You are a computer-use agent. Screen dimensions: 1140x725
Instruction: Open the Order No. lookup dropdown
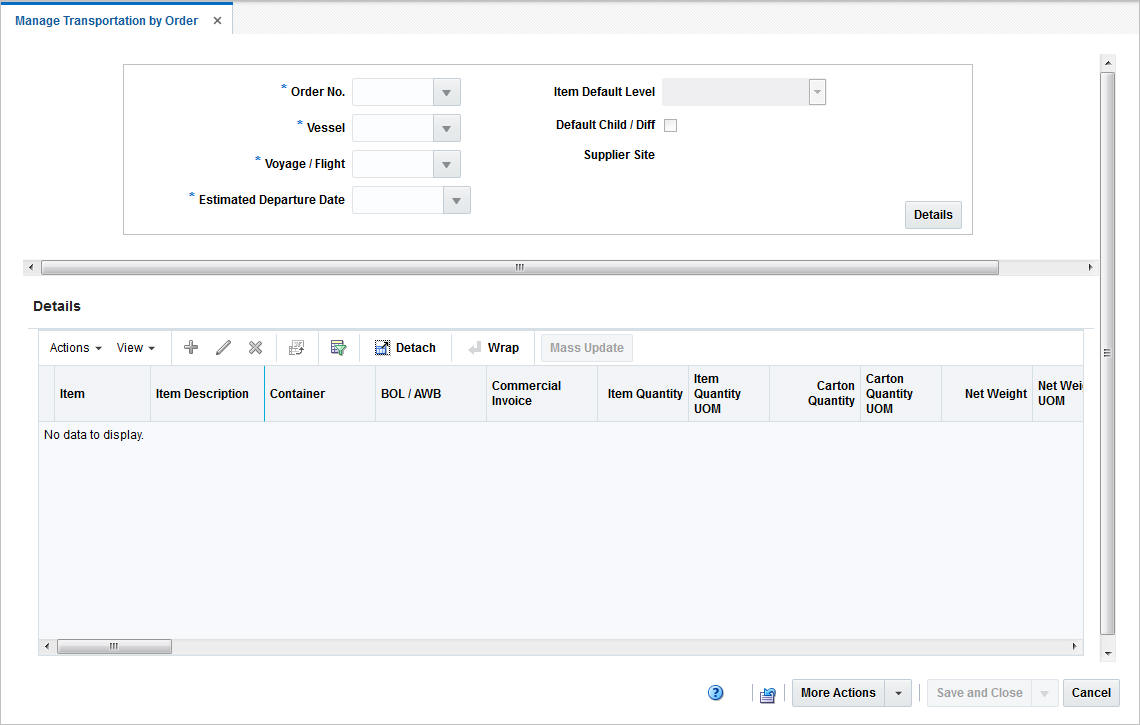coord(446,91)
